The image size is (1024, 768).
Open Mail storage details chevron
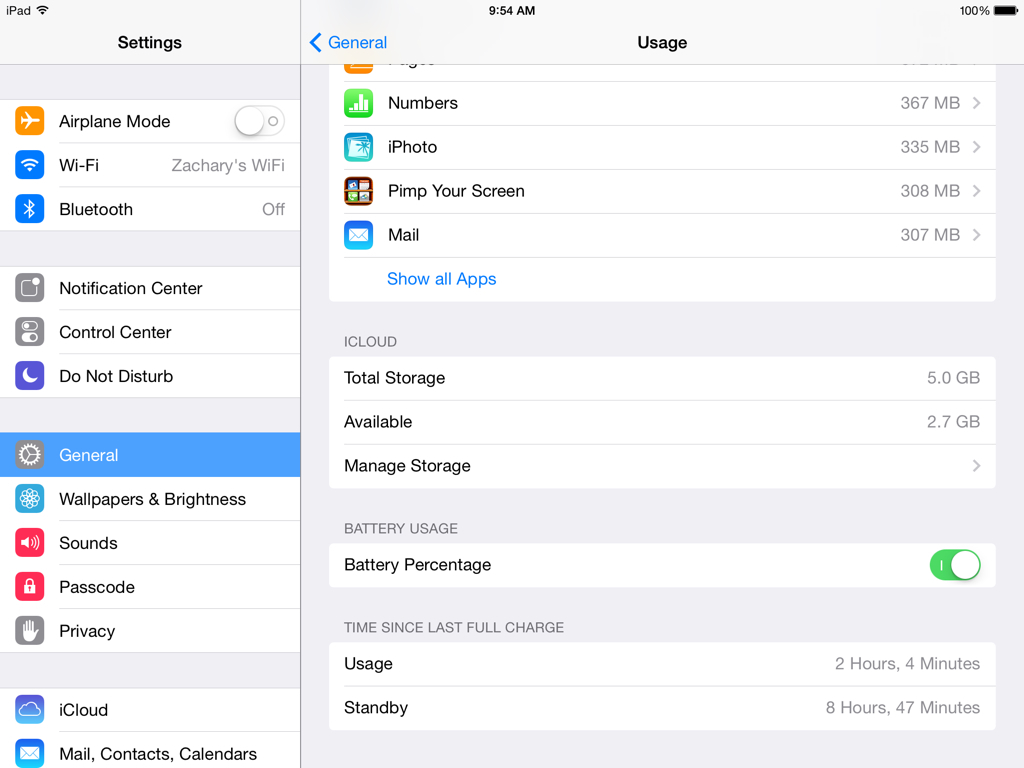click(976, 235)
